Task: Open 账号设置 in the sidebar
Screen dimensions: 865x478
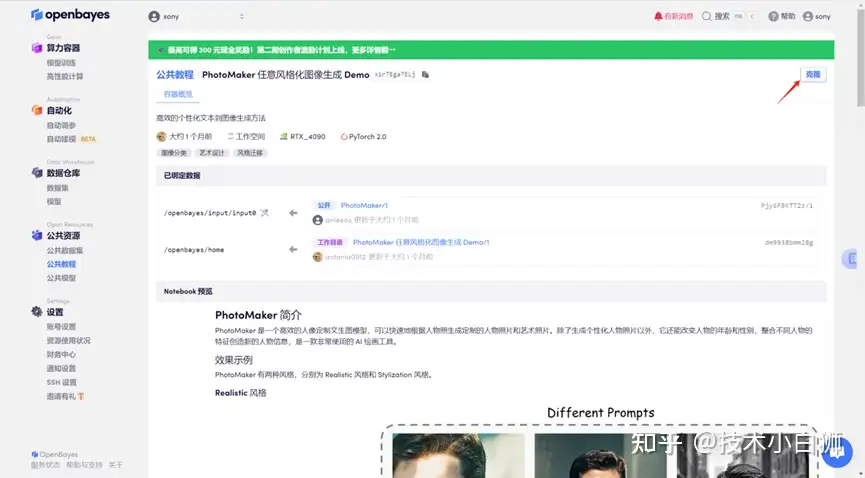Action: click(x=61, y=327)
